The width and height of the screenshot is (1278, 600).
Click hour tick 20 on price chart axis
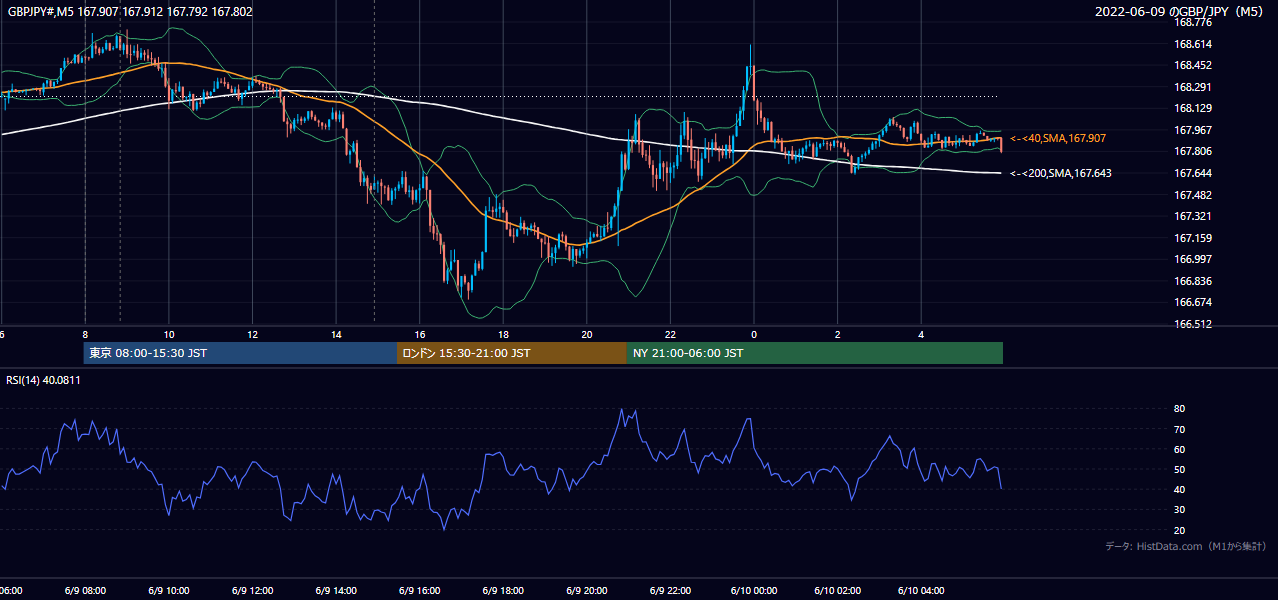click(x=587, y=334)
